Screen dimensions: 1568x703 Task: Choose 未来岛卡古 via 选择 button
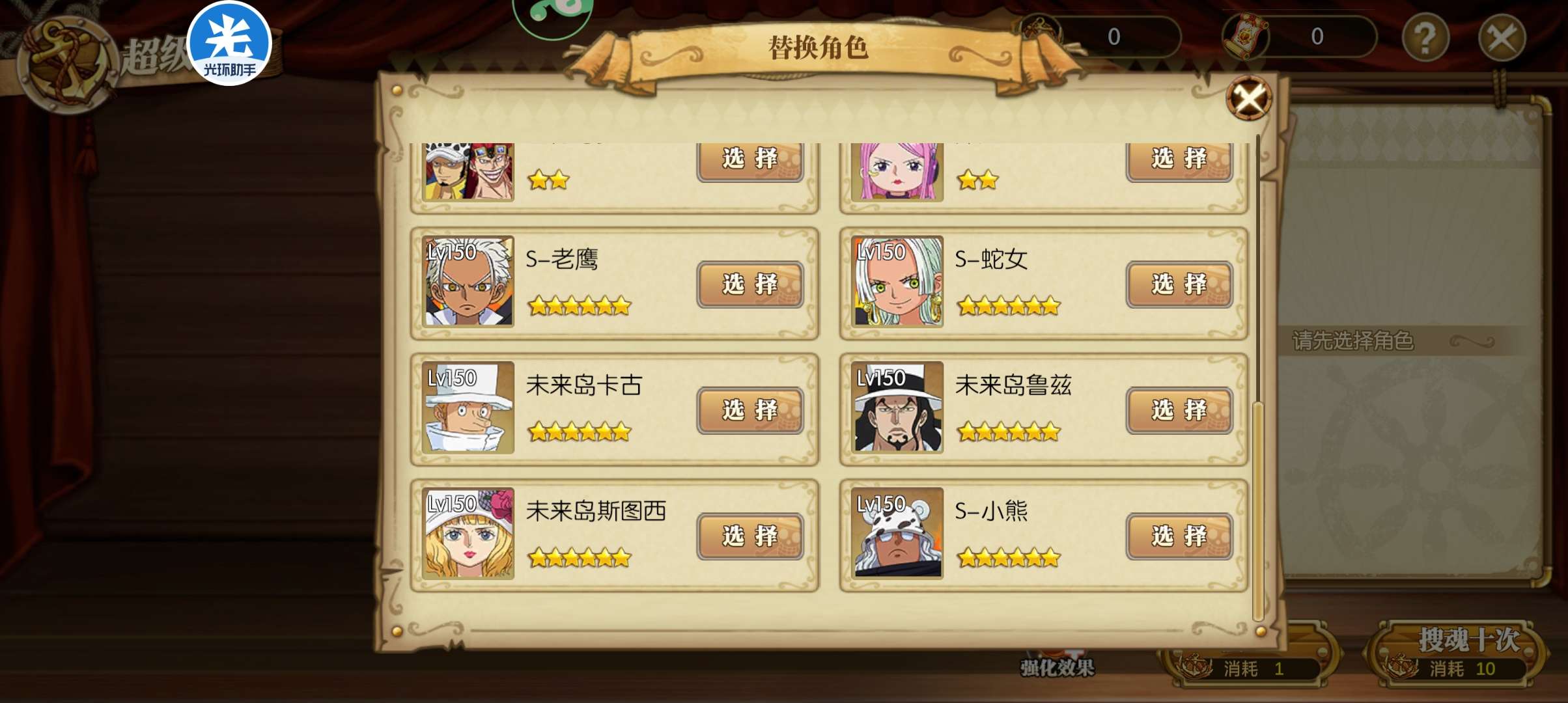pyautogui.click(x=750, y=410)
